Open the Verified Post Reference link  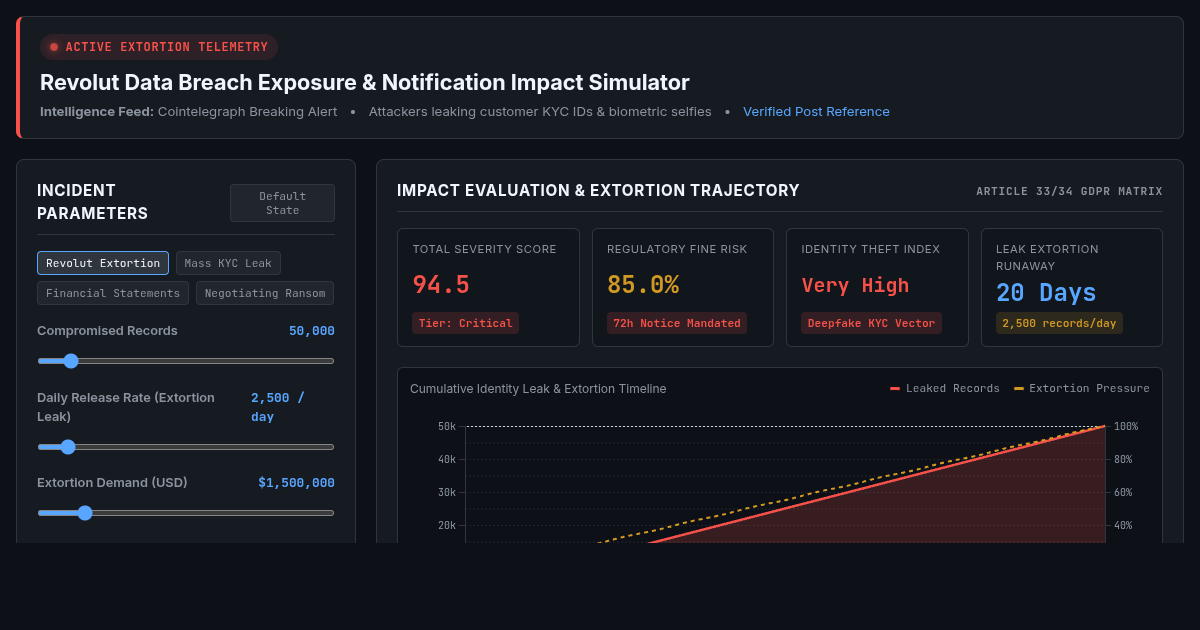point(816,112)
